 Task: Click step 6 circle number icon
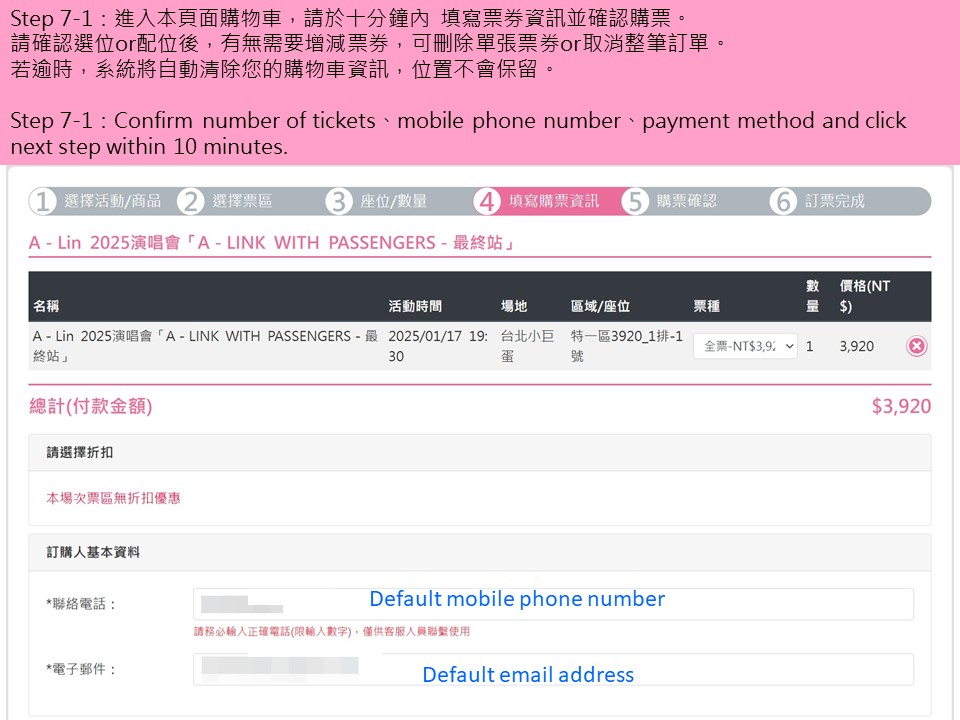tap(784, 201)
